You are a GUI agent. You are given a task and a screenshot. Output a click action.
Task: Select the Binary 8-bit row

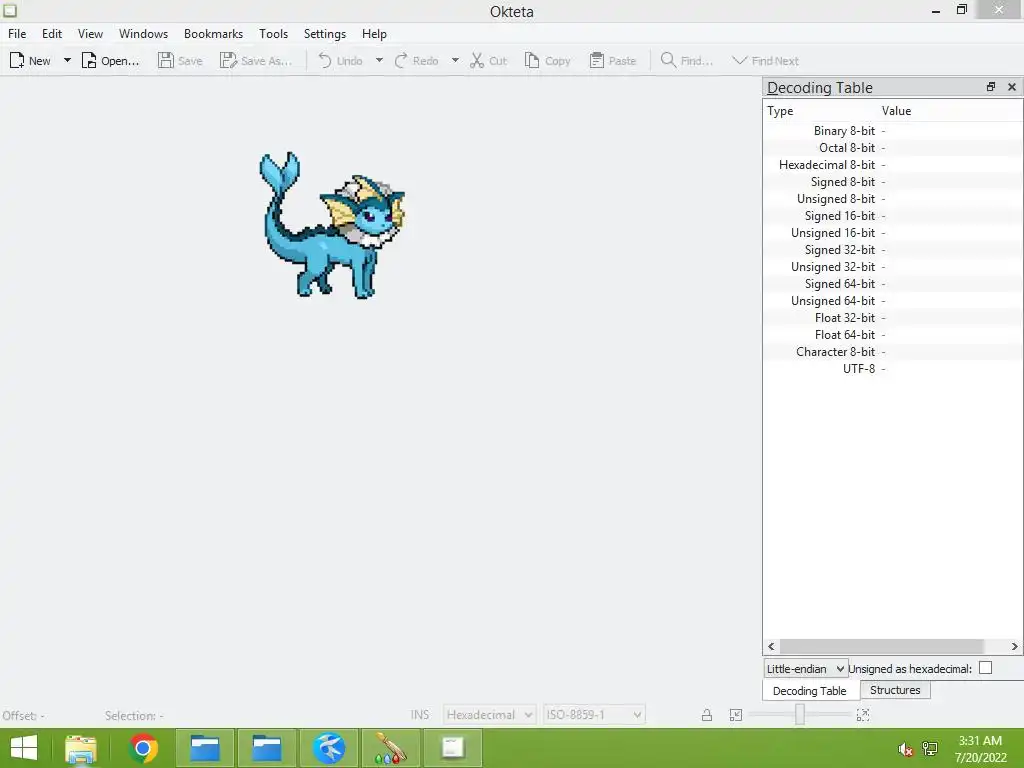coord(893,131)
